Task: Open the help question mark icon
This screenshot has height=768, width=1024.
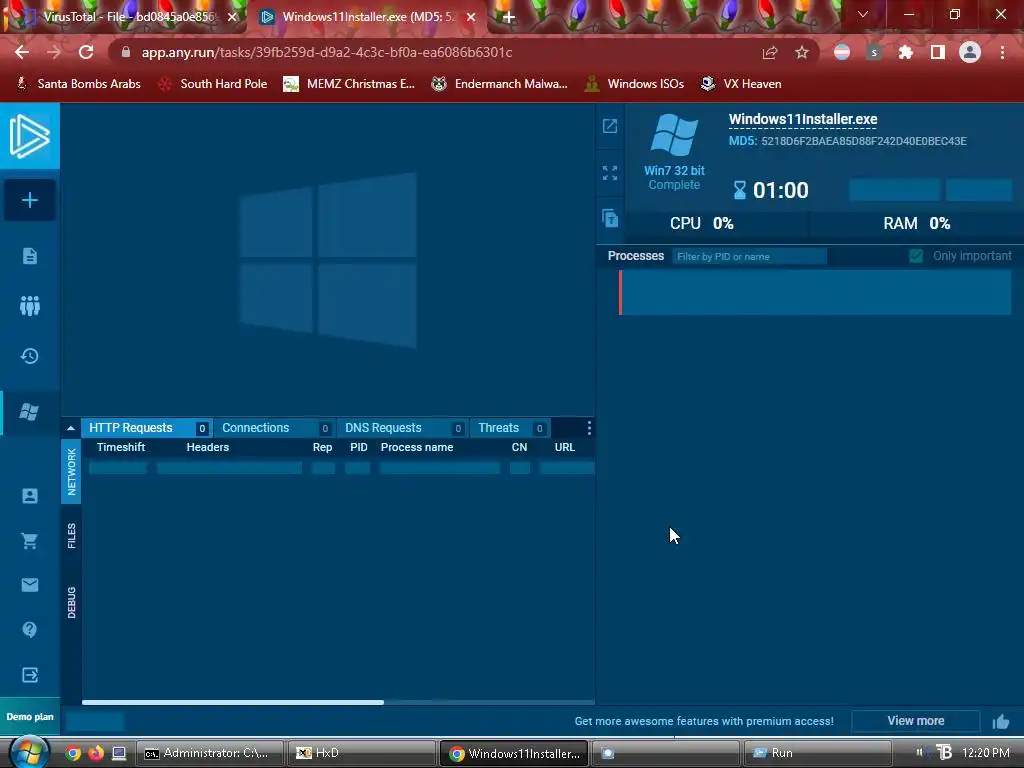Action: 29,629
